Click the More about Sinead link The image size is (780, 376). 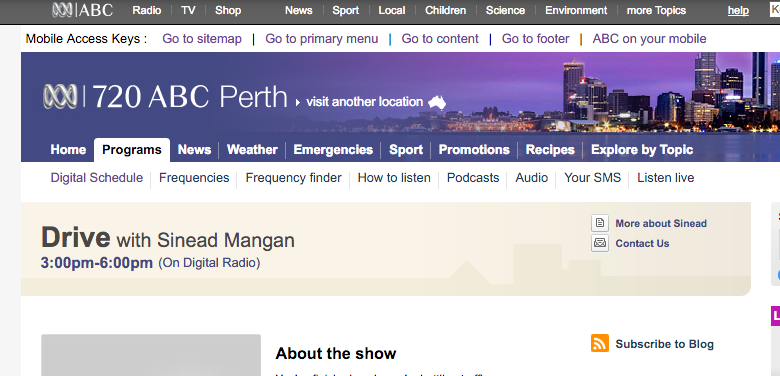[661, 223]
